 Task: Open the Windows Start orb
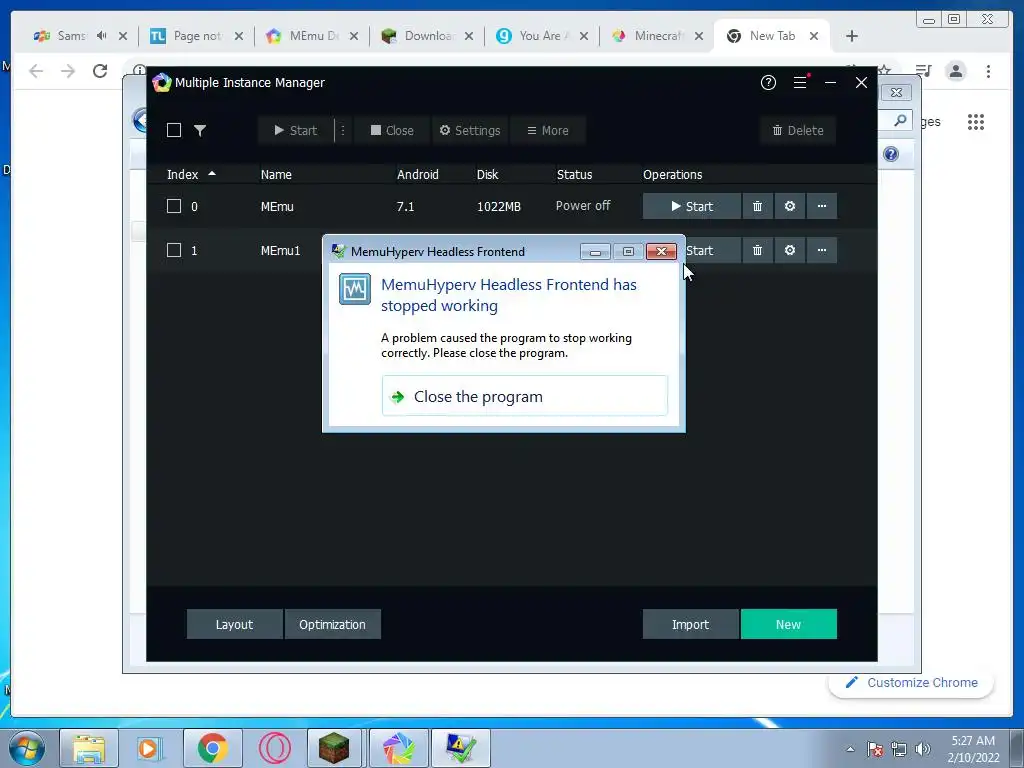click(27, 748)
